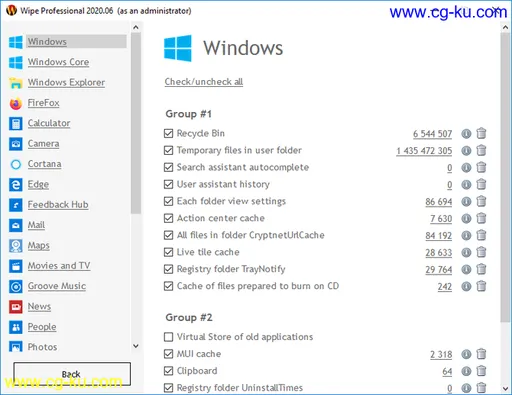The width and height of the screenshot is (512, 395).
Task: Click the trash icon for Recycle Bin
Action: tap(481, 133)
